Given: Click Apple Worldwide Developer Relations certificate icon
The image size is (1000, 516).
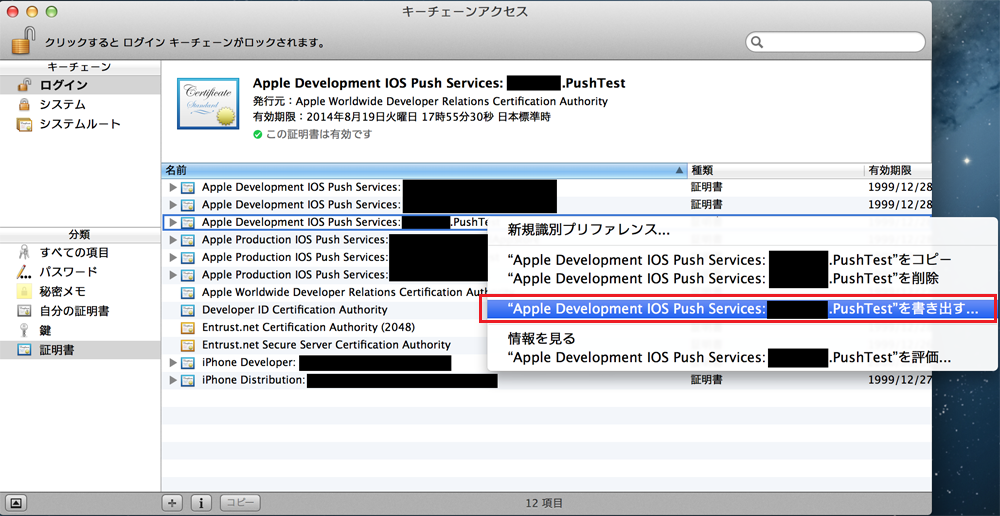Looking at the screenshot, I should click(188, 292).
